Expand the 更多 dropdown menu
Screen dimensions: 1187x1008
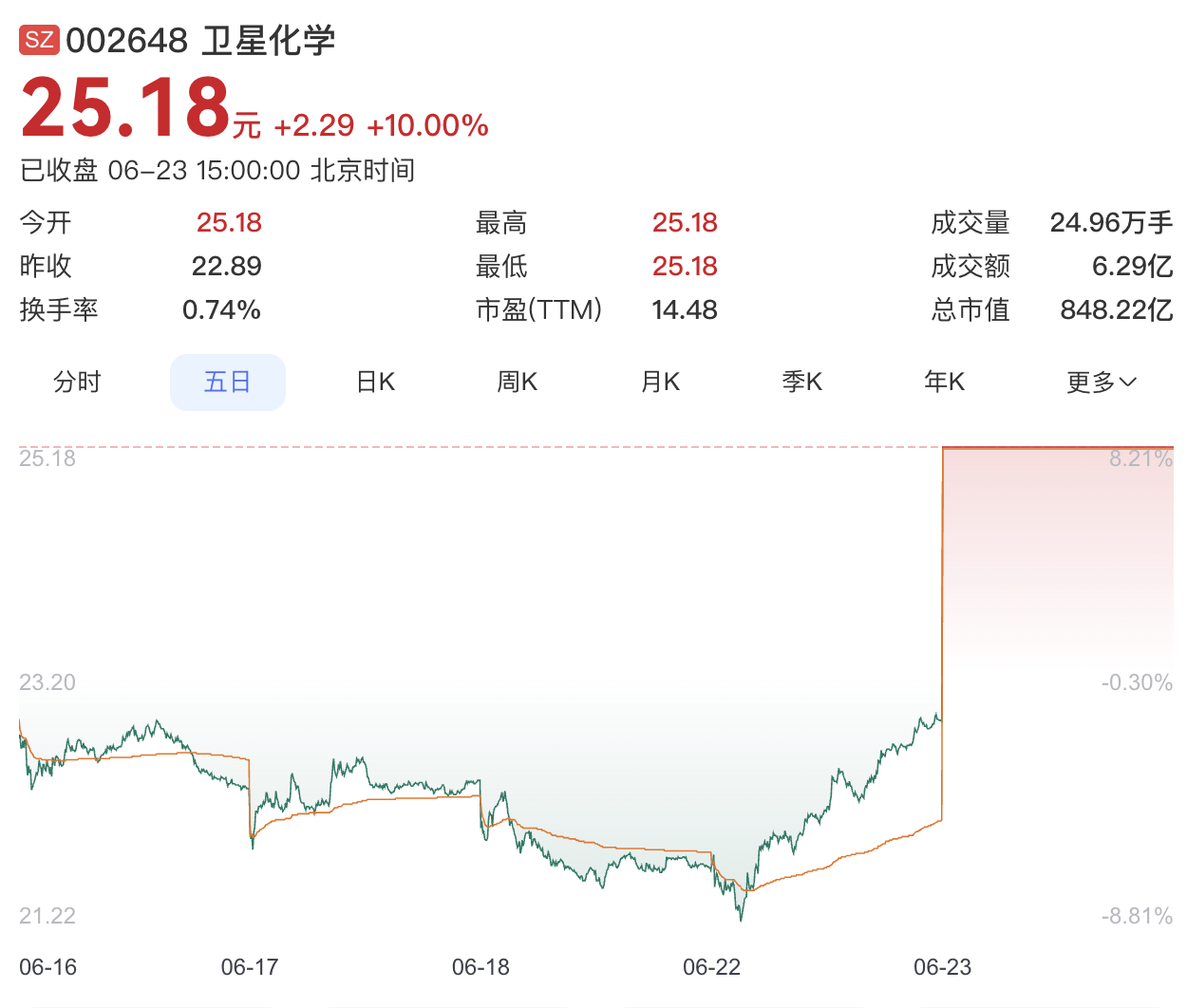(x=1102, y=382)
